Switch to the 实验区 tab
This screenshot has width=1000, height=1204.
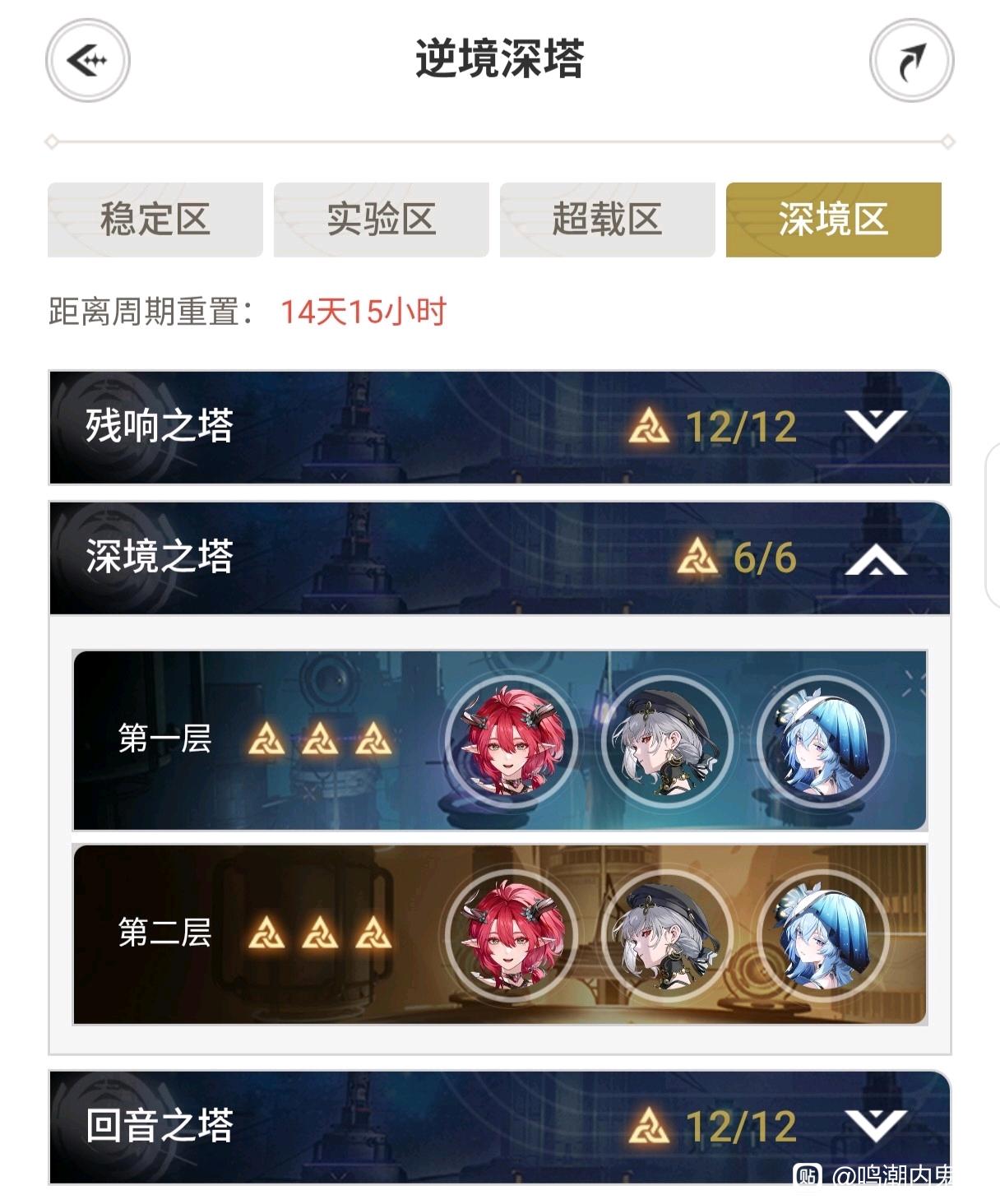[x=382, y=220]
